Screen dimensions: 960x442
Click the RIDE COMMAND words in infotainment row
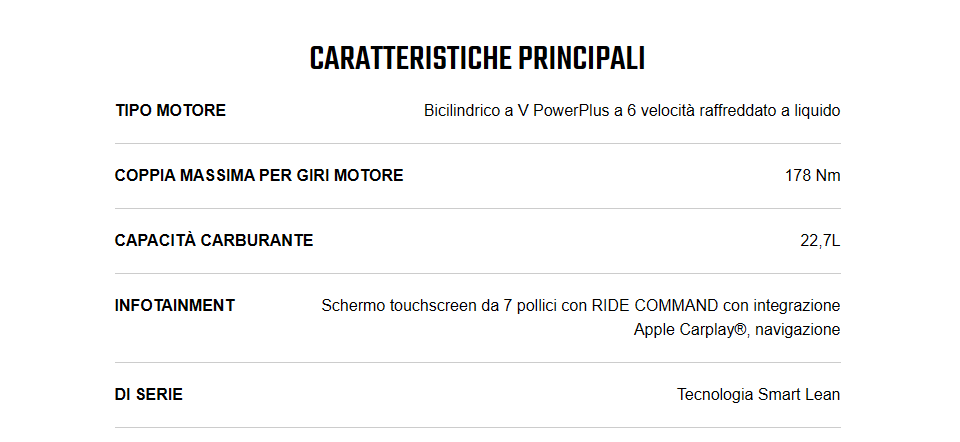[x=654, y=305]
